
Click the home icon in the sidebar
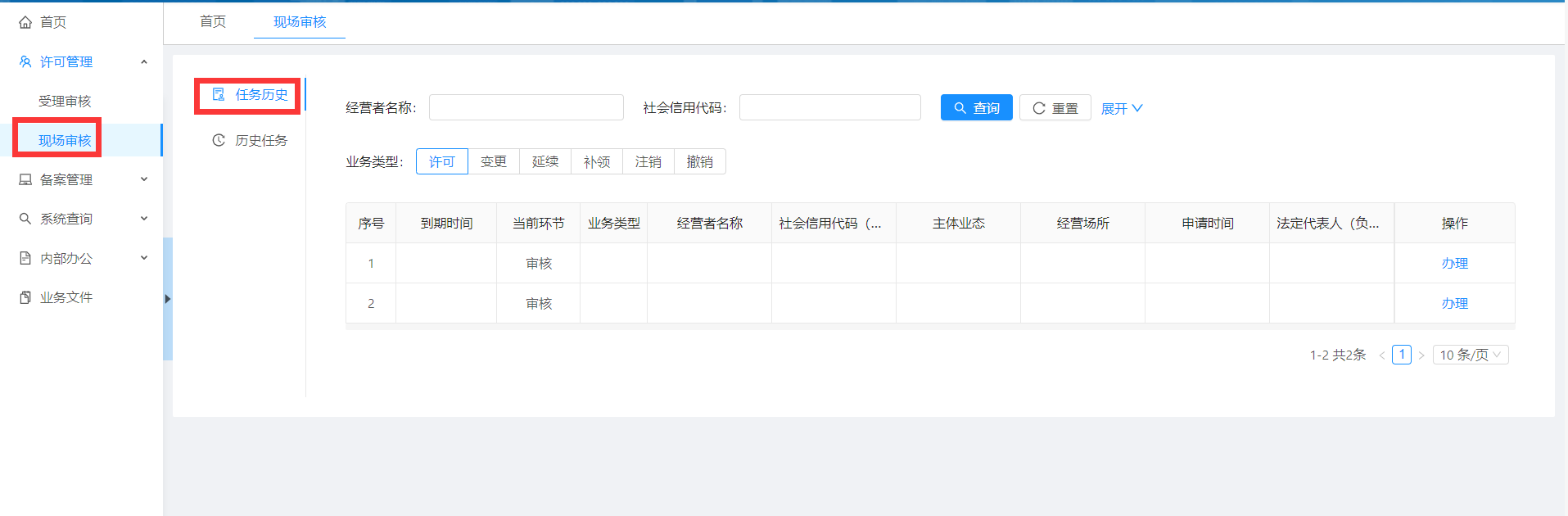tap(25, 22)
